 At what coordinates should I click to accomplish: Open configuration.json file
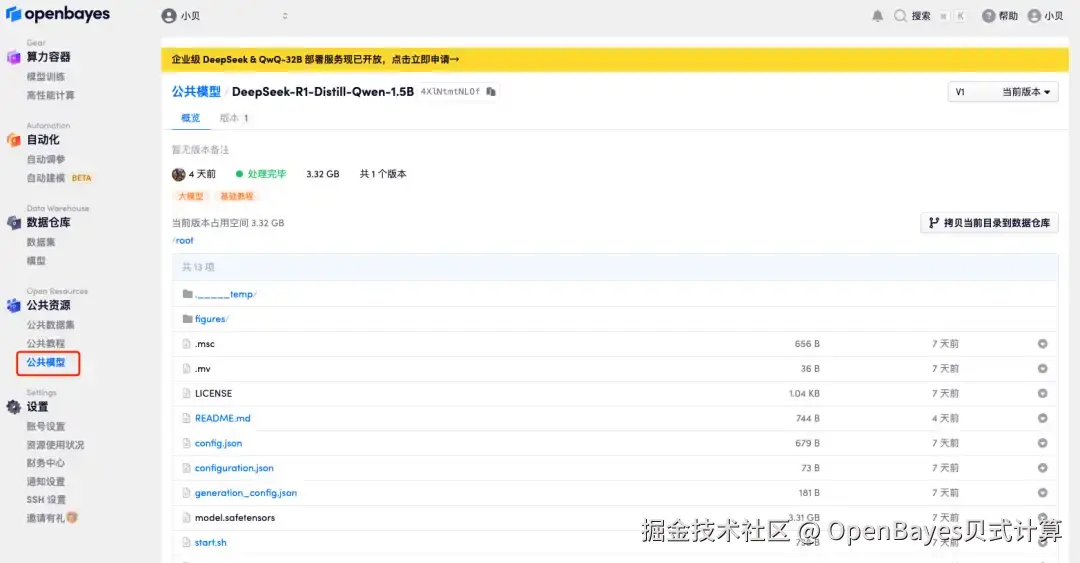coord(234,468)
